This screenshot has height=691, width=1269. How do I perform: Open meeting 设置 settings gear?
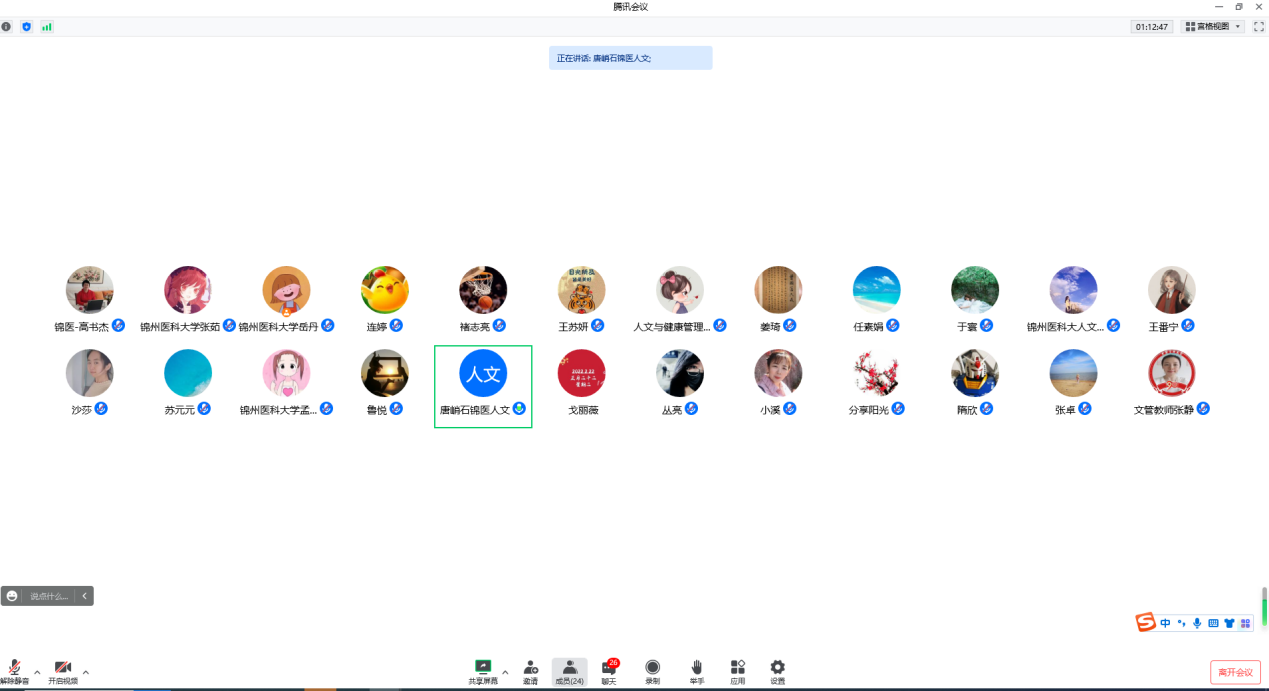click(x=777, y=671)
